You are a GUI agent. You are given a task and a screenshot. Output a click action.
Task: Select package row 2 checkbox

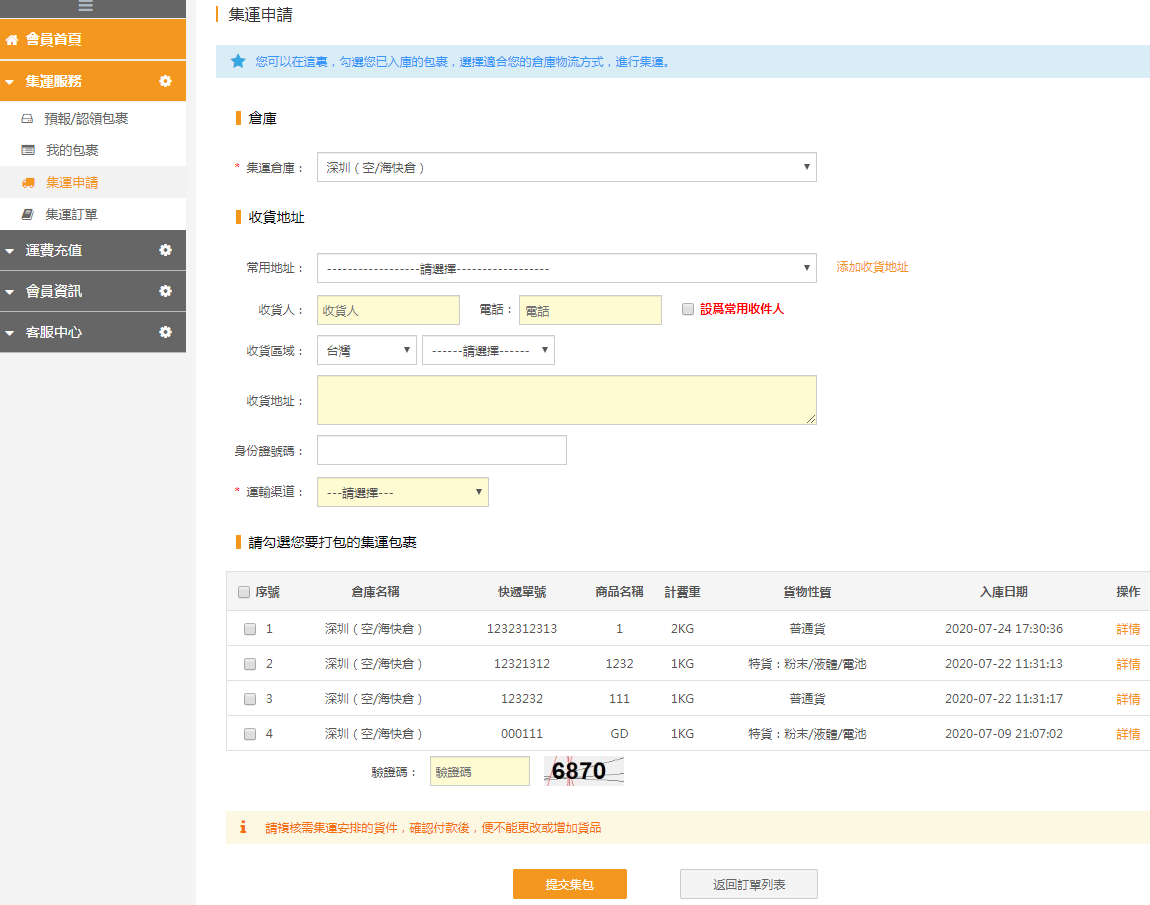coord(250,664)
